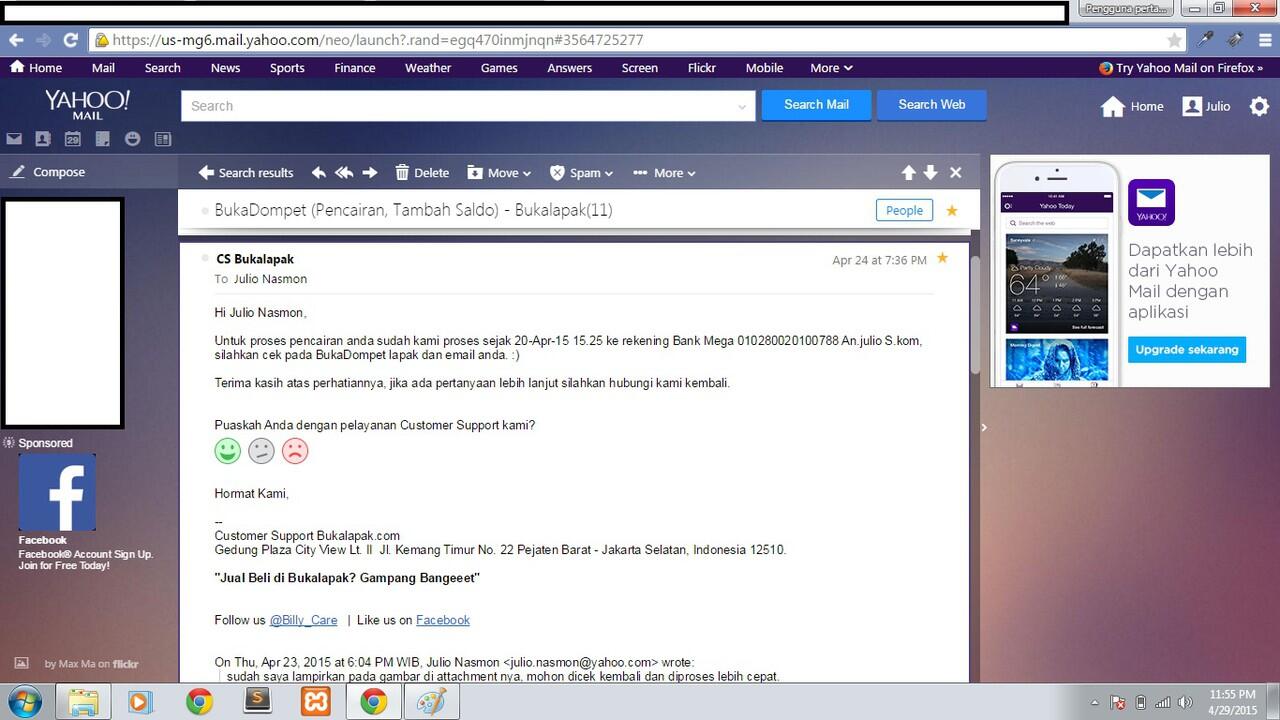
Task: Click the Search Mail button
Action: click(x=816, y=105)
